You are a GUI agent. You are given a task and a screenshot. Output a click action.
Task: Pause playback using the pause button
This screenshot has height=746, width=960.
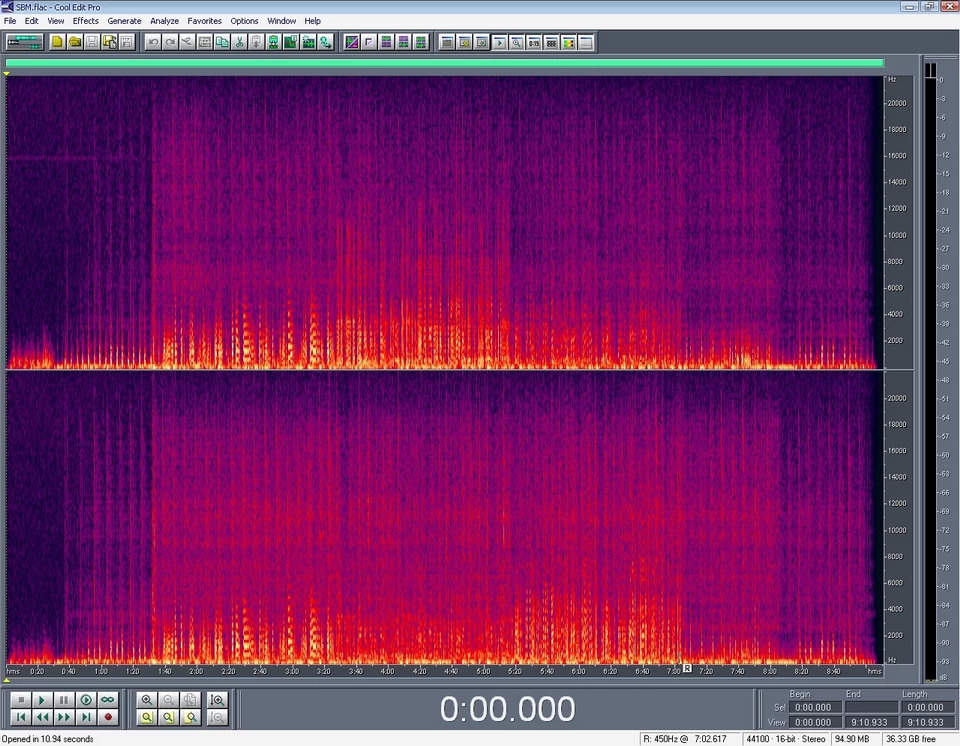[x=63, y=698]
